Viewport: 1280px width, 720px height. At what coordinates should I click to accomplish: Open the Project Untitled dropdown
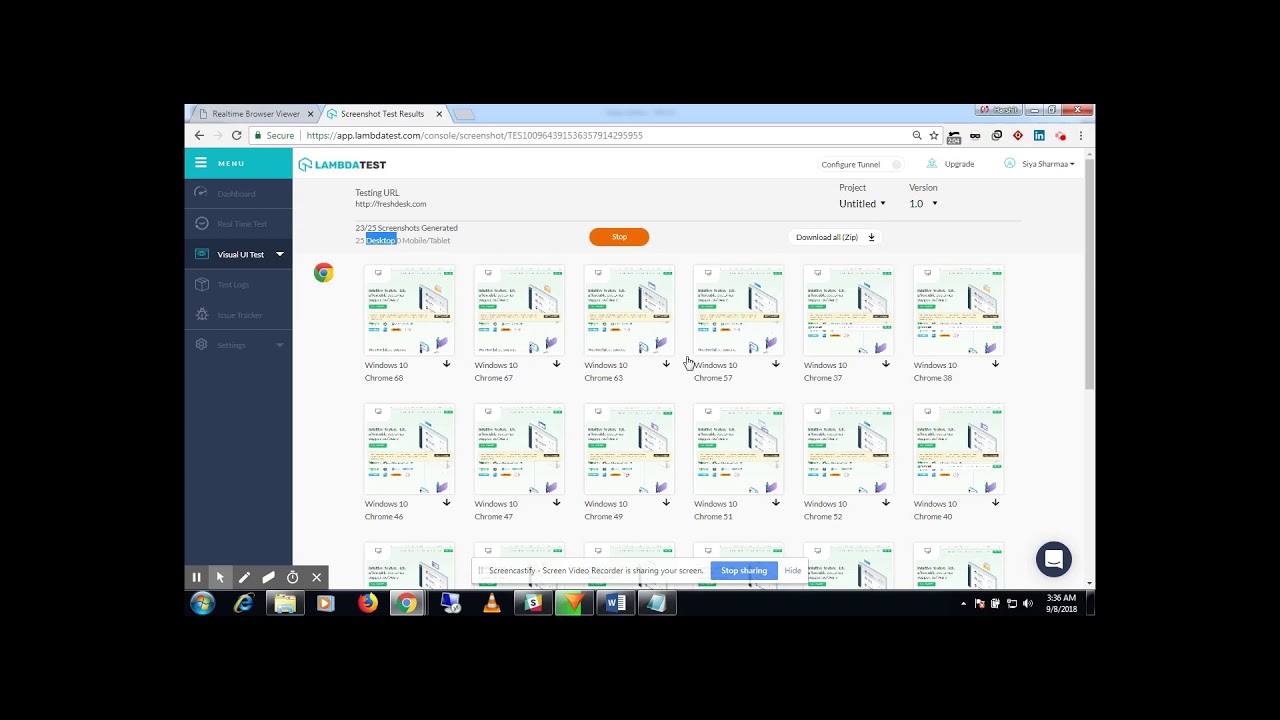click(862, 204)
